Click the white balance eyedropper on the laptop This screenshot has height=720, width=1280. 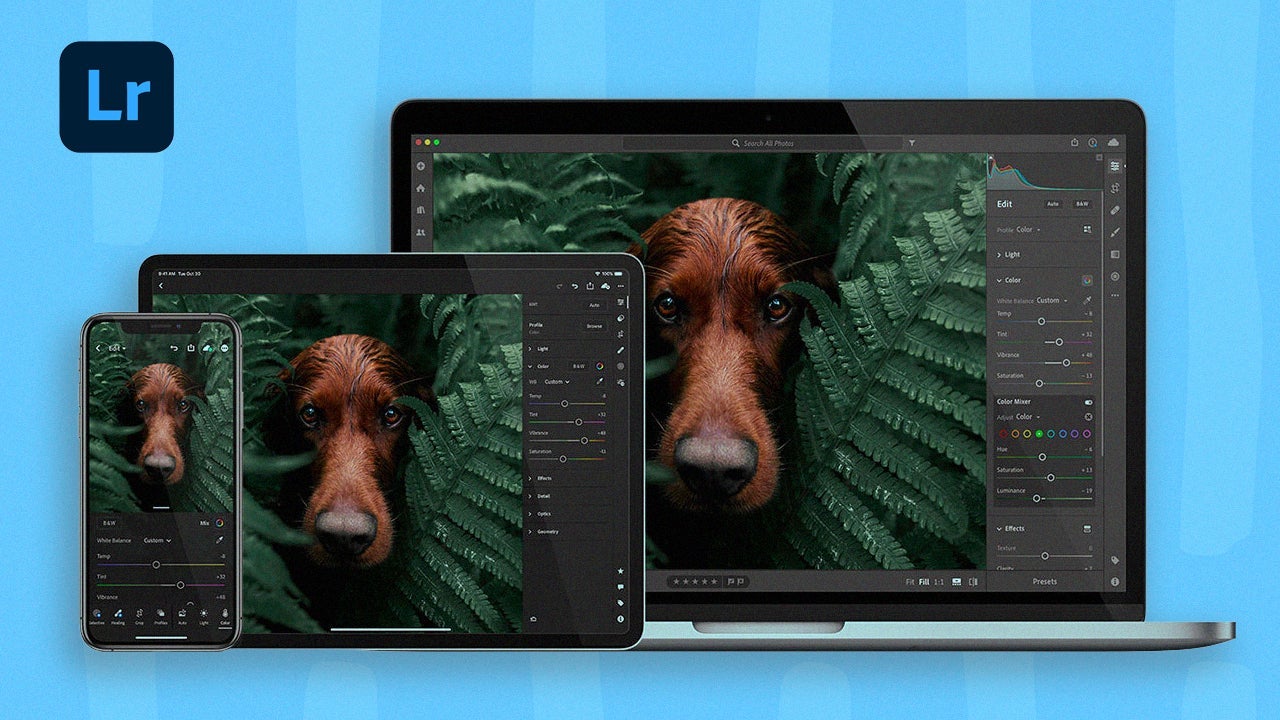1087,300
